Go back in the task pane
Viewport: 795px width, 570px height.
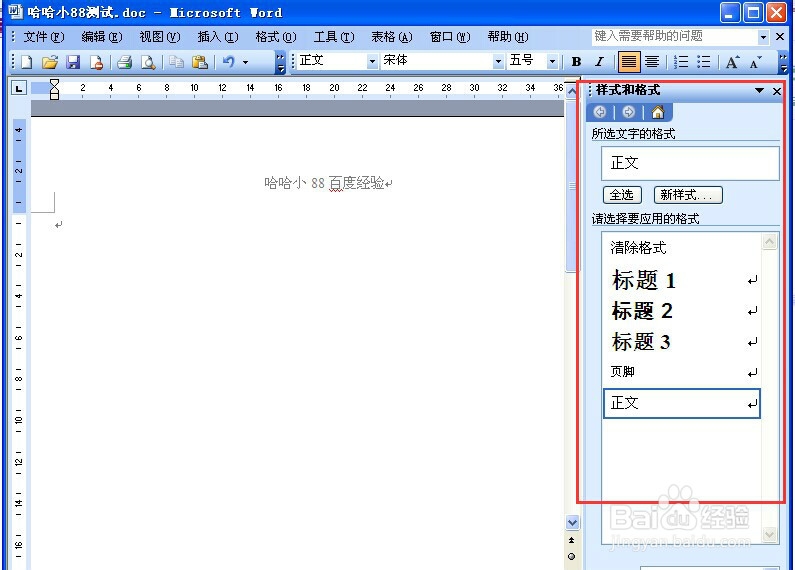(600, 112)
